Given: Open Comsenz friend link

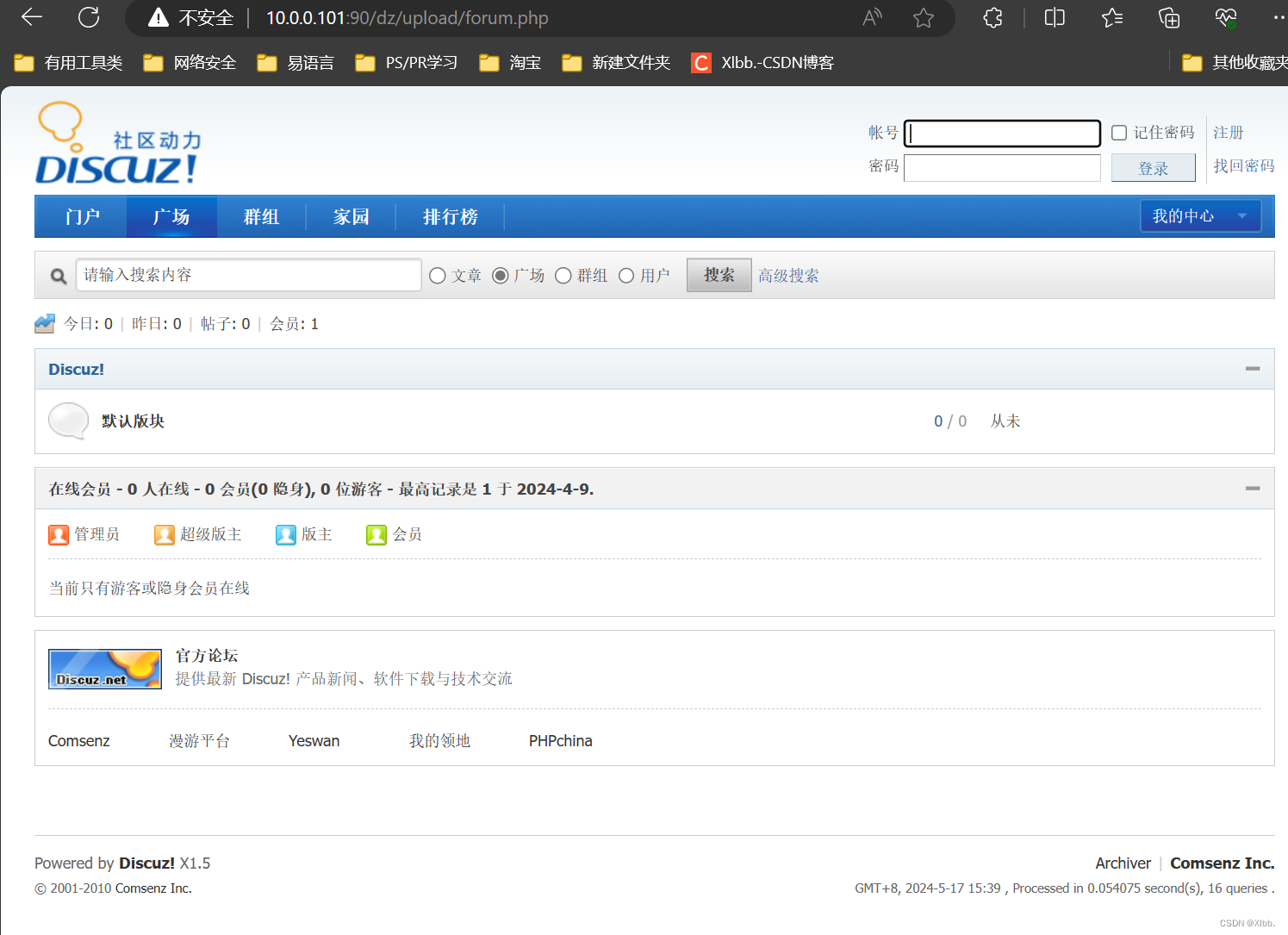Looking at the screenshot, I should click(79, 741).
